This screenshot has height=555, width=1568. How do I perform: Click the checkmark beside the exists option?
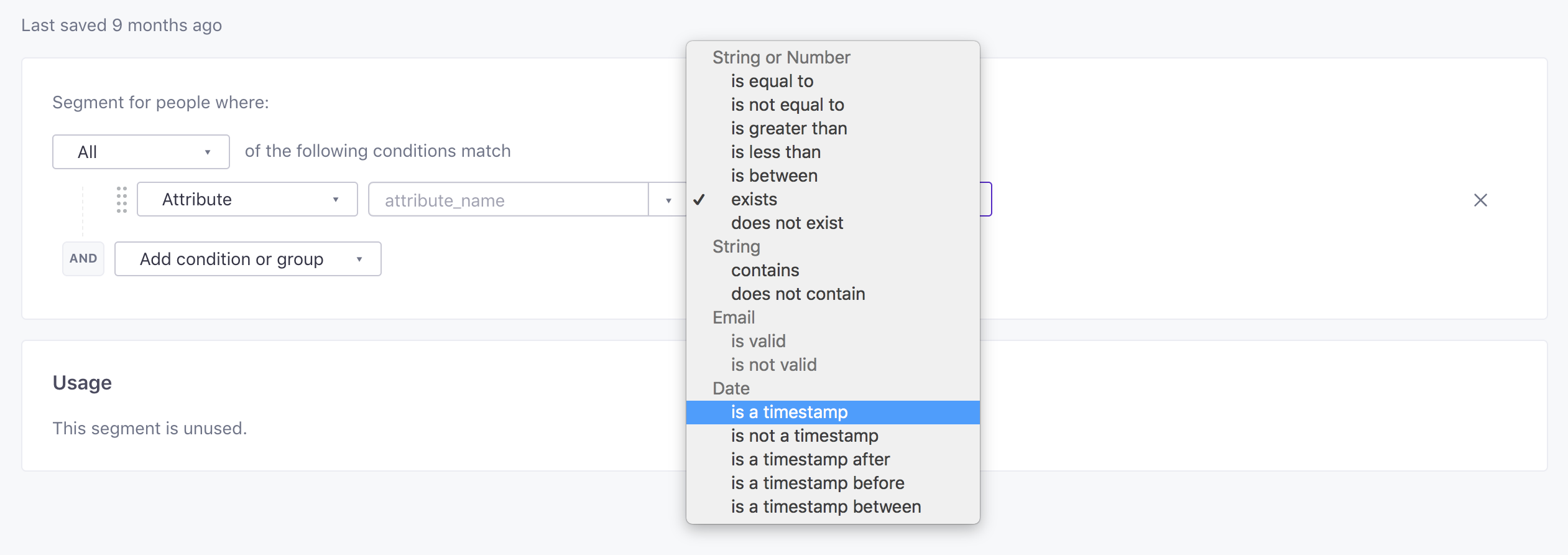click(700, 200)
